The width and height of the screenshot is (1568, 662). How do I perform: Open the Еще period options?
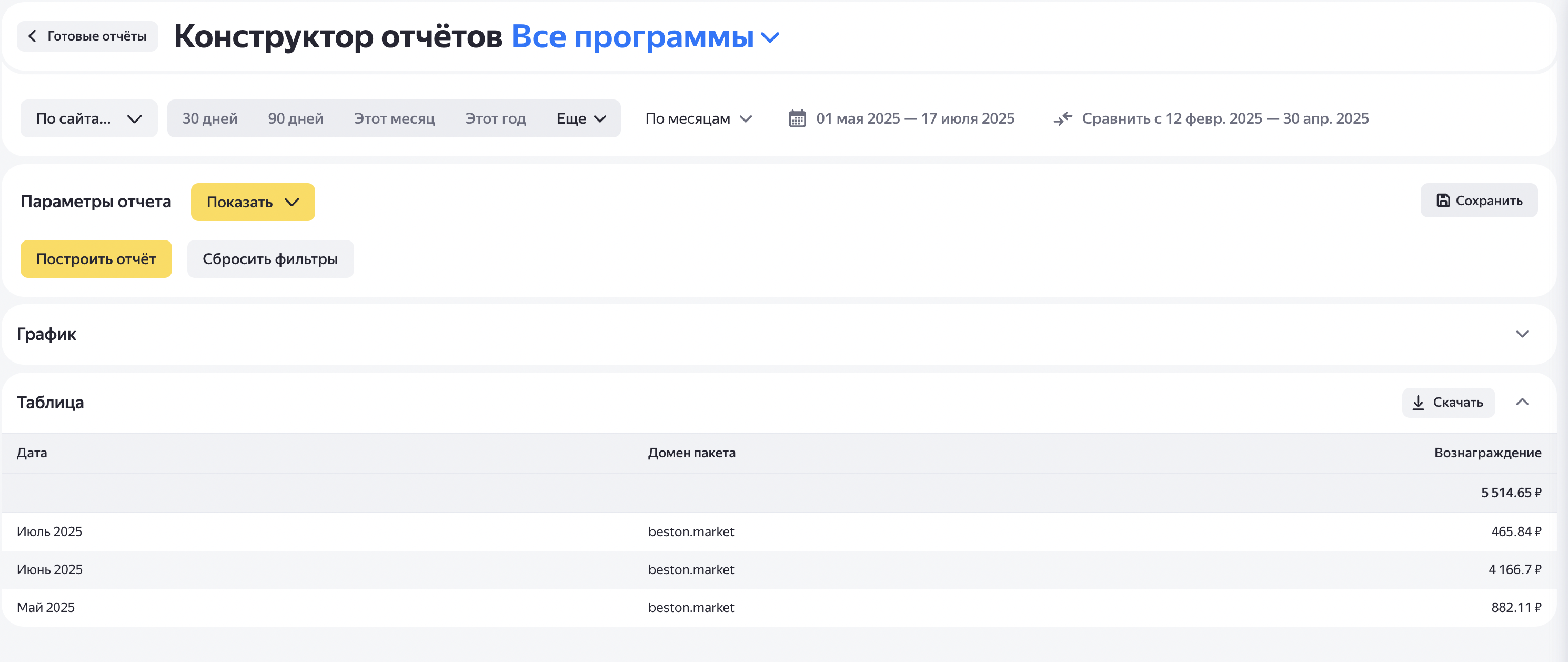point(581,118)
